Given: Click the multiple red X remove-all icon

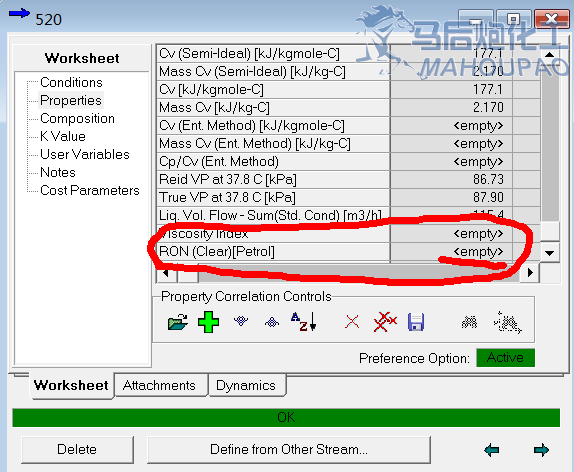Looking at the screenshot, I should pyautogui.click(x=385, y=322).
